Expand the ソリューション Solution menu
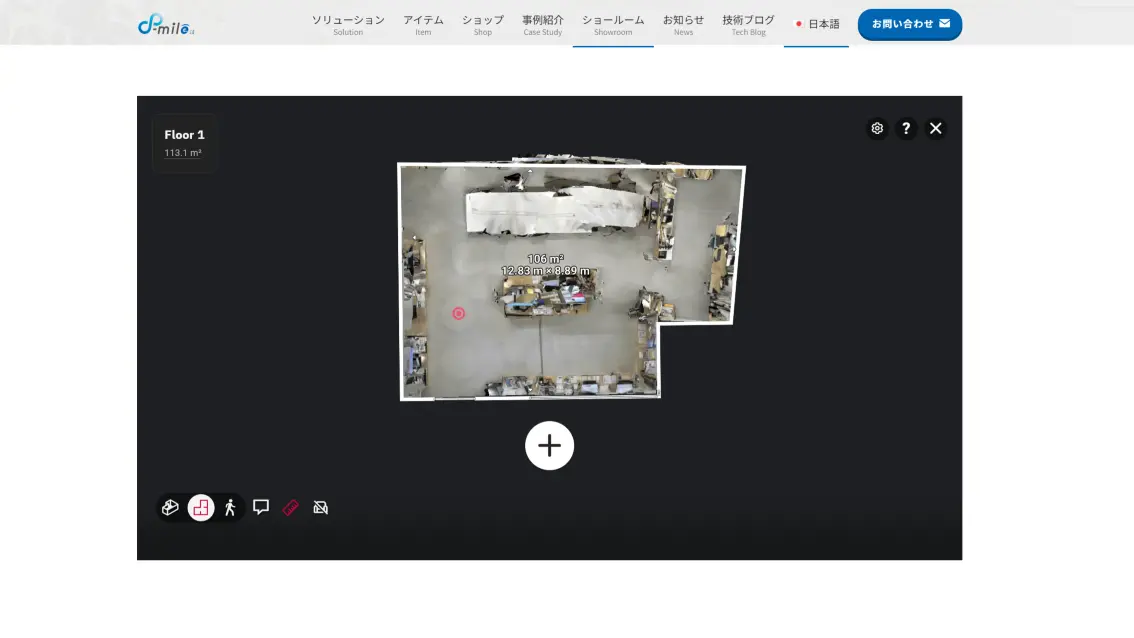Viewport: 1134px width, 638px height. pyautogui.click(x=348, y=25)
